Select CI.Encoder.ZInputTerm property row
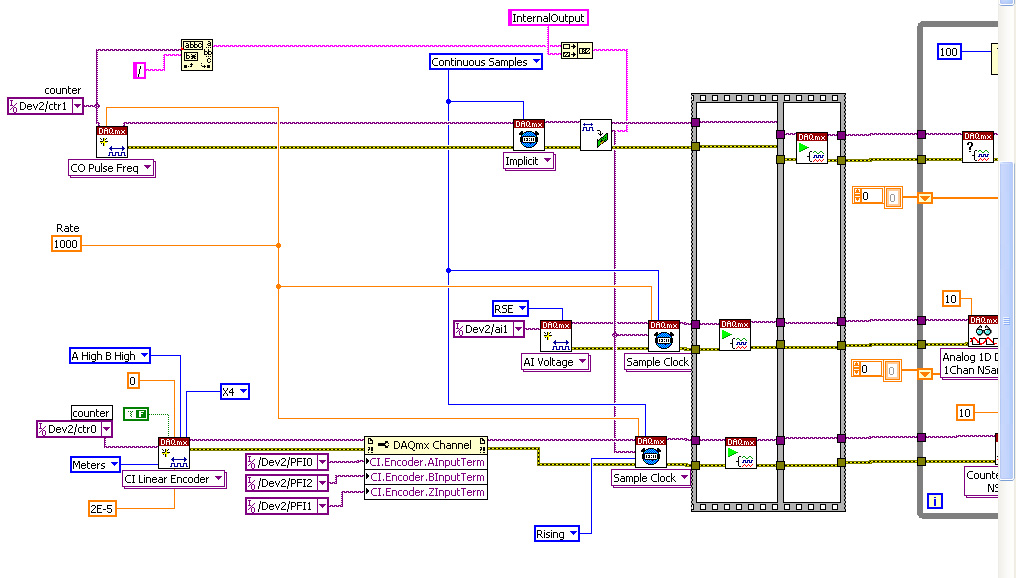 (425, 492)
